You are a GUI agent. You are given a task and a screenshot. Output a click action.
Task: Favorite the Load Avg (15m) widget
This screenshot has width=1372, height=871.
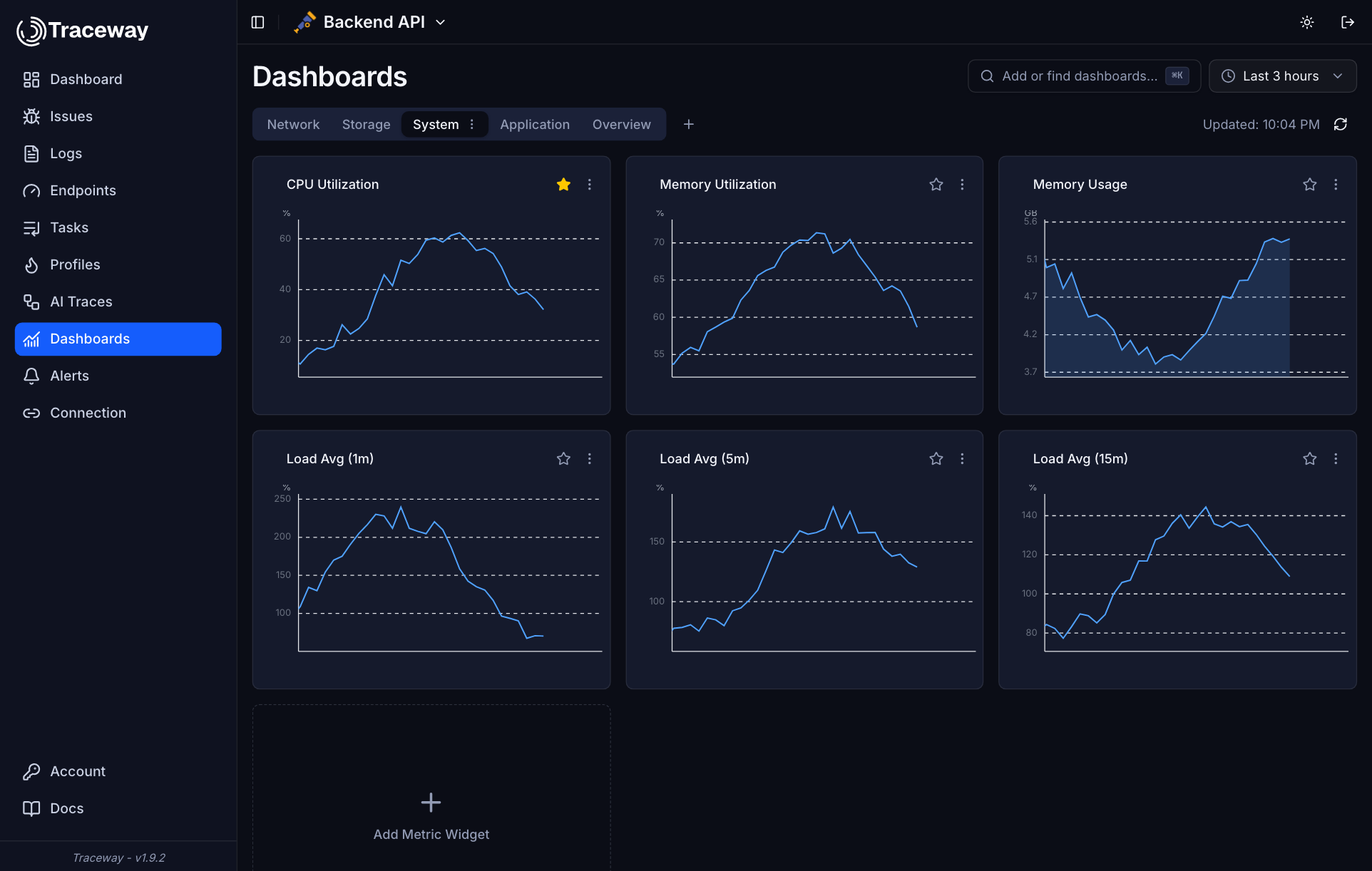[x=1310, y=459]
